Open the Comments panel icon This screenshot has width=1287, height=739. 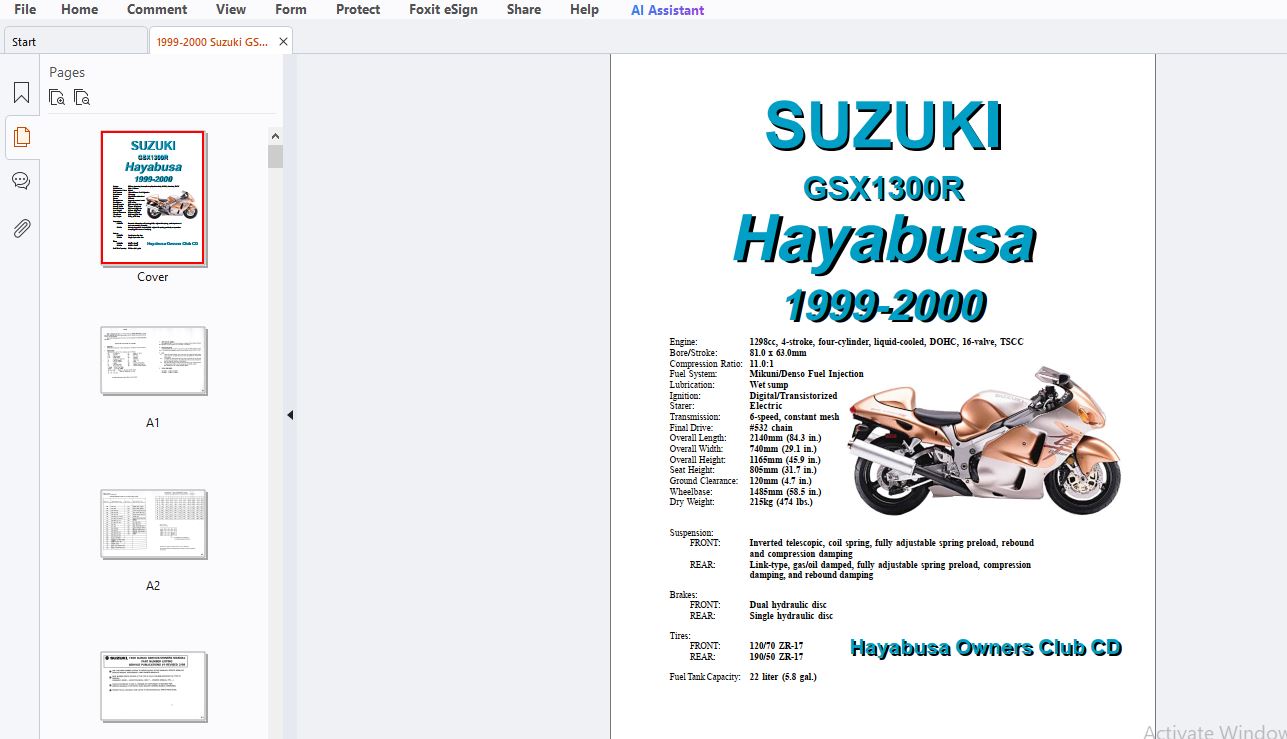pos(21,181)
